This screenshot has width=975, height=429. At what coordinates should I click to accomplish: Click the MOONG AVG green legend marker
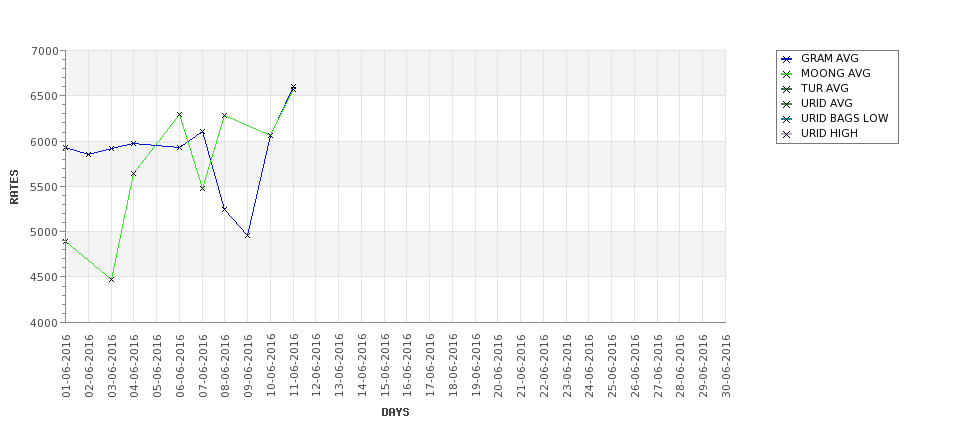click(x=787, y=74)
